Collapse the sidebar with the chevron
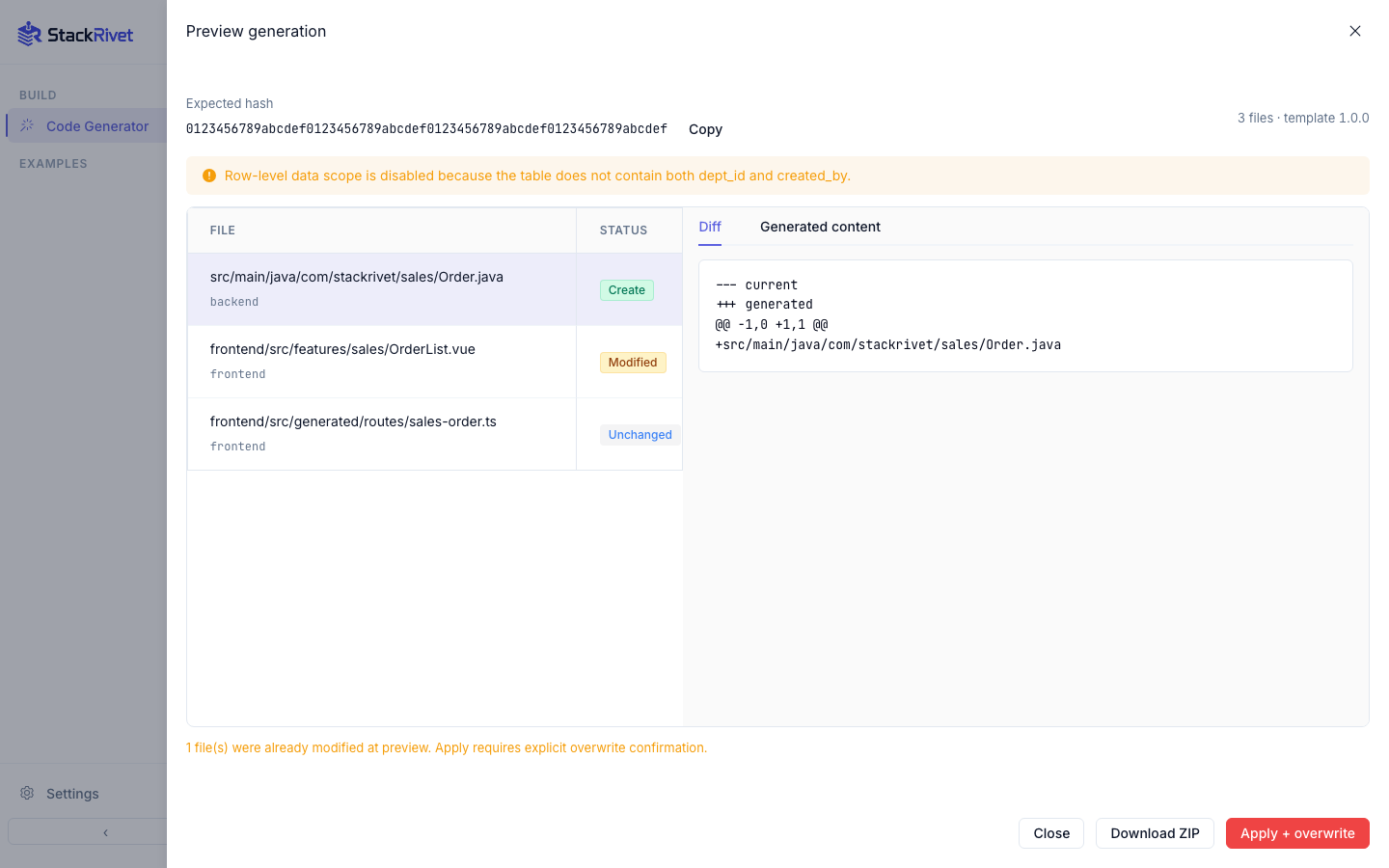Image resolution: width=1389 pixels, height=868 pixels. [105, 832]
